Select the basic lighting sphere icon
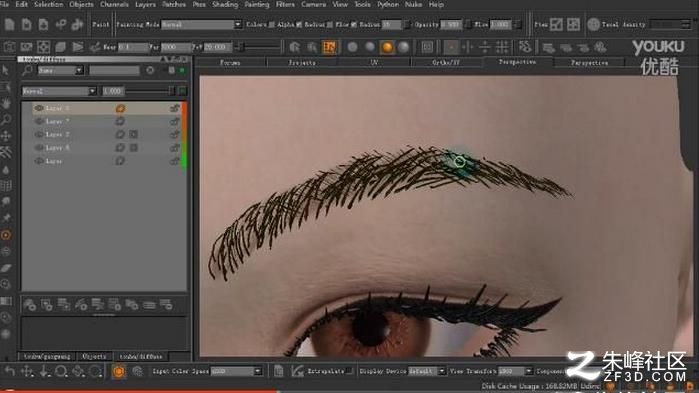699x393 pixels. tap(370, 47)
